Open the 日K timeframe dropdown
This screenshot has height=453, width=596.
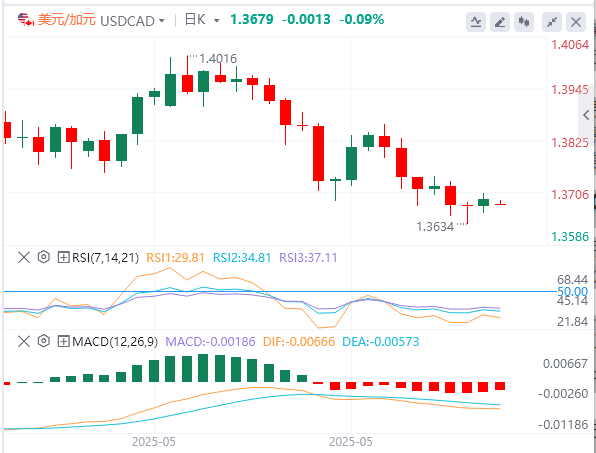(x=202, y=20)
